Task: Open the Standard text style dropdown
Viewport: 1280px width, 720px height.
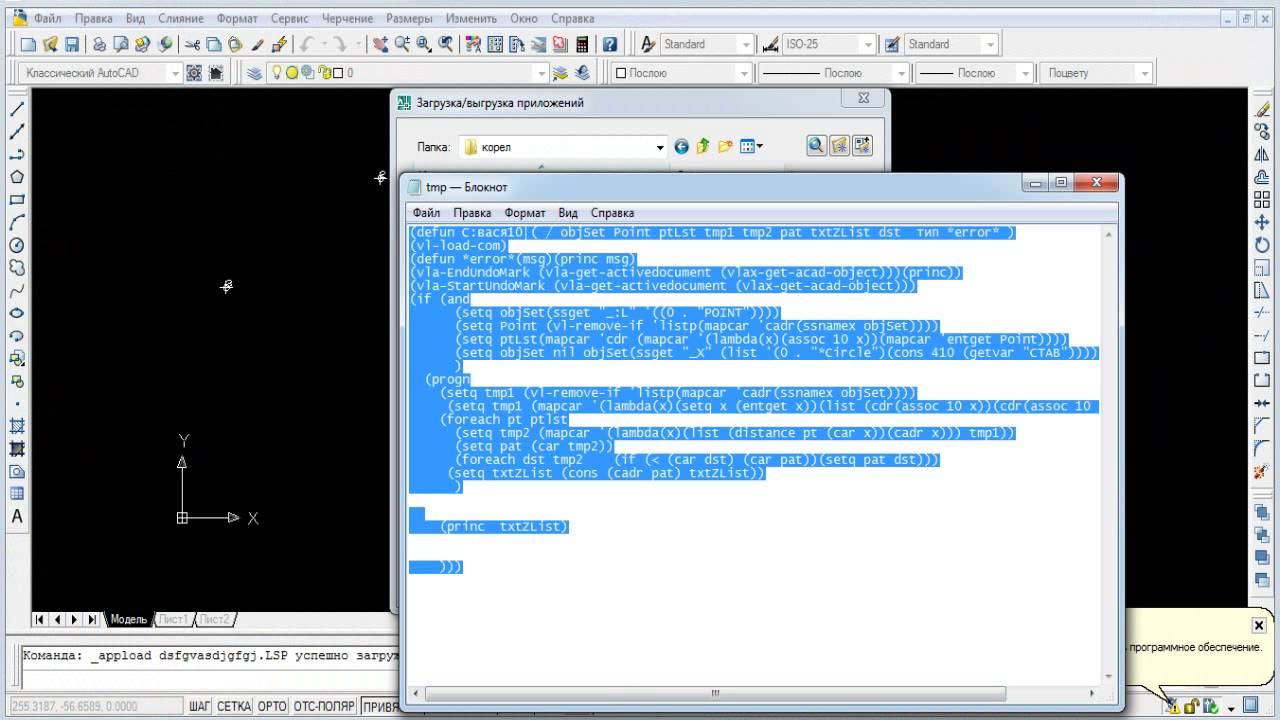Action: 745,44
